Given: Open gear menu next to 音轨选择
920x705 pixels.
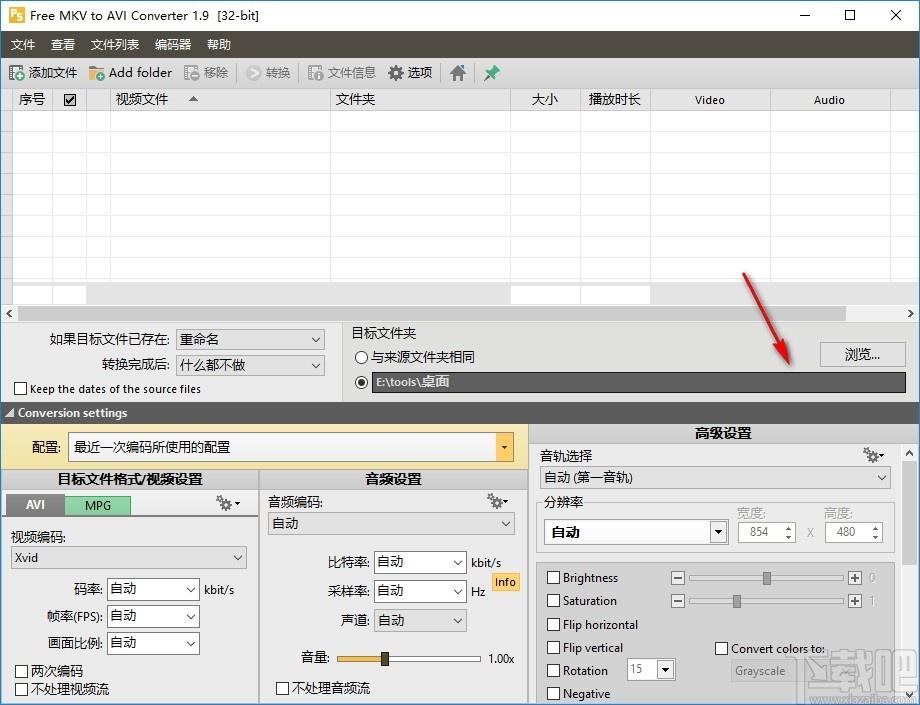Looking at the screenshot, I should (872, 455).
